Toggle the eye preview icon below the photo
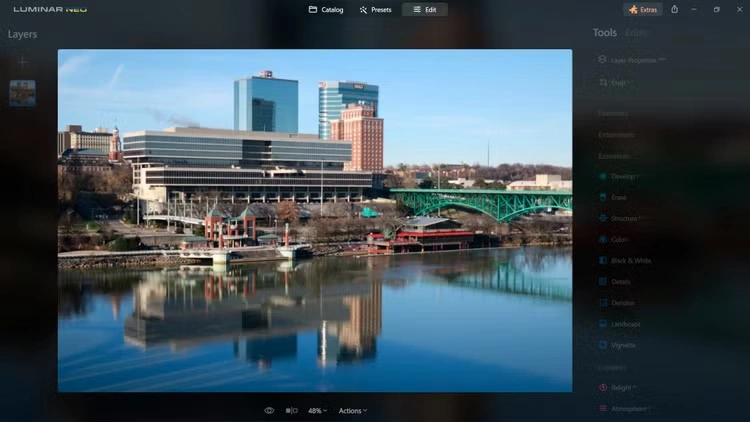The image size is (750, 422). tap(269, 411)
